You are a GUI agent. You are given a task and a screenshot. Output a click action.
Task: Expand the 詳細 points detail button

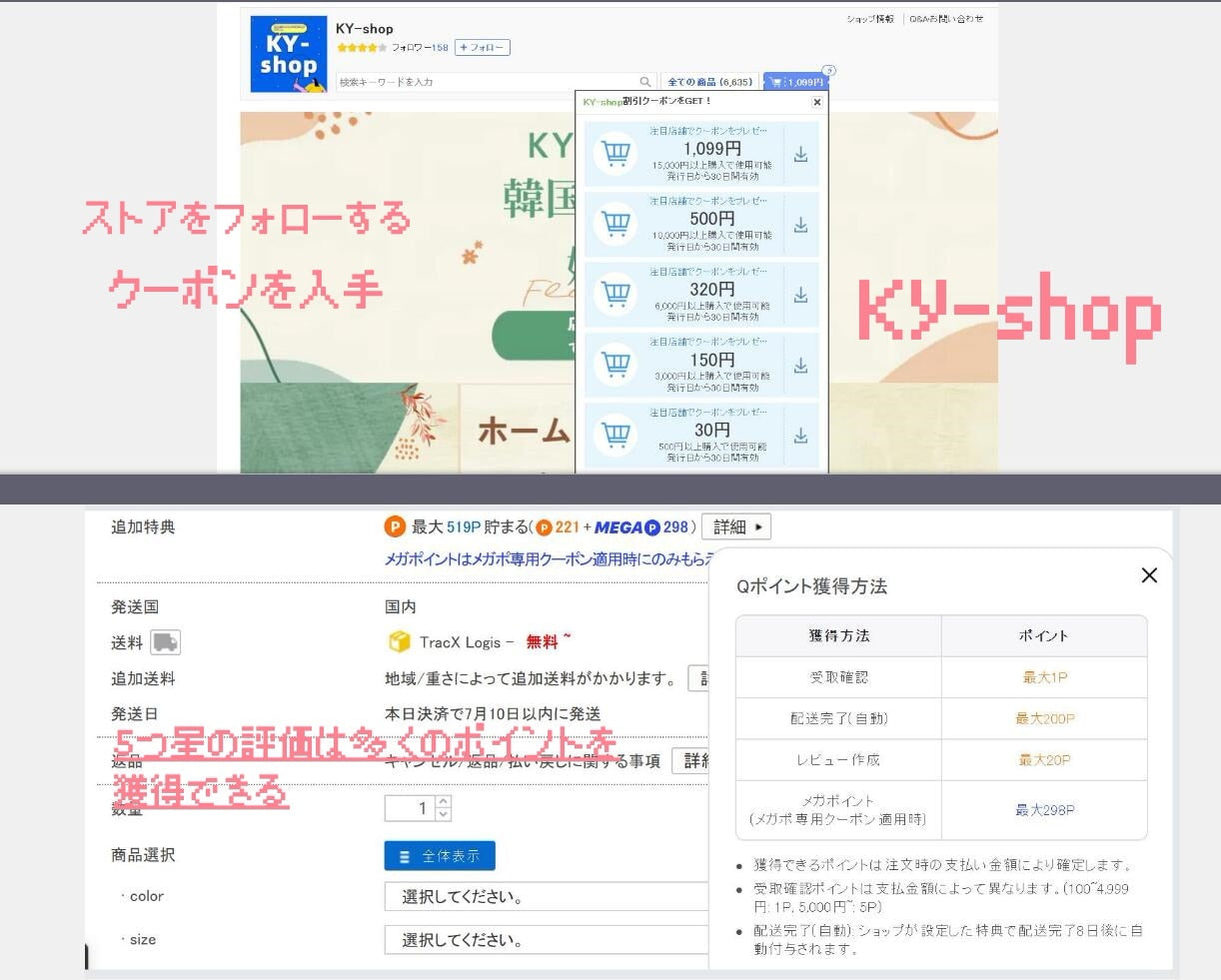(735, 526)
